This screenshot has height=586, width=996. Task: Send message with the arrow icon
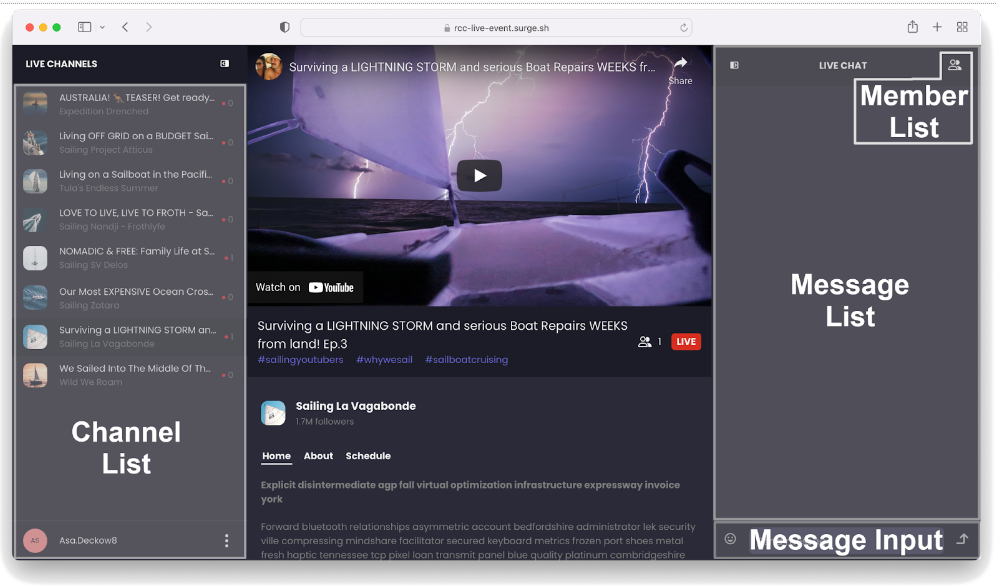963,538
